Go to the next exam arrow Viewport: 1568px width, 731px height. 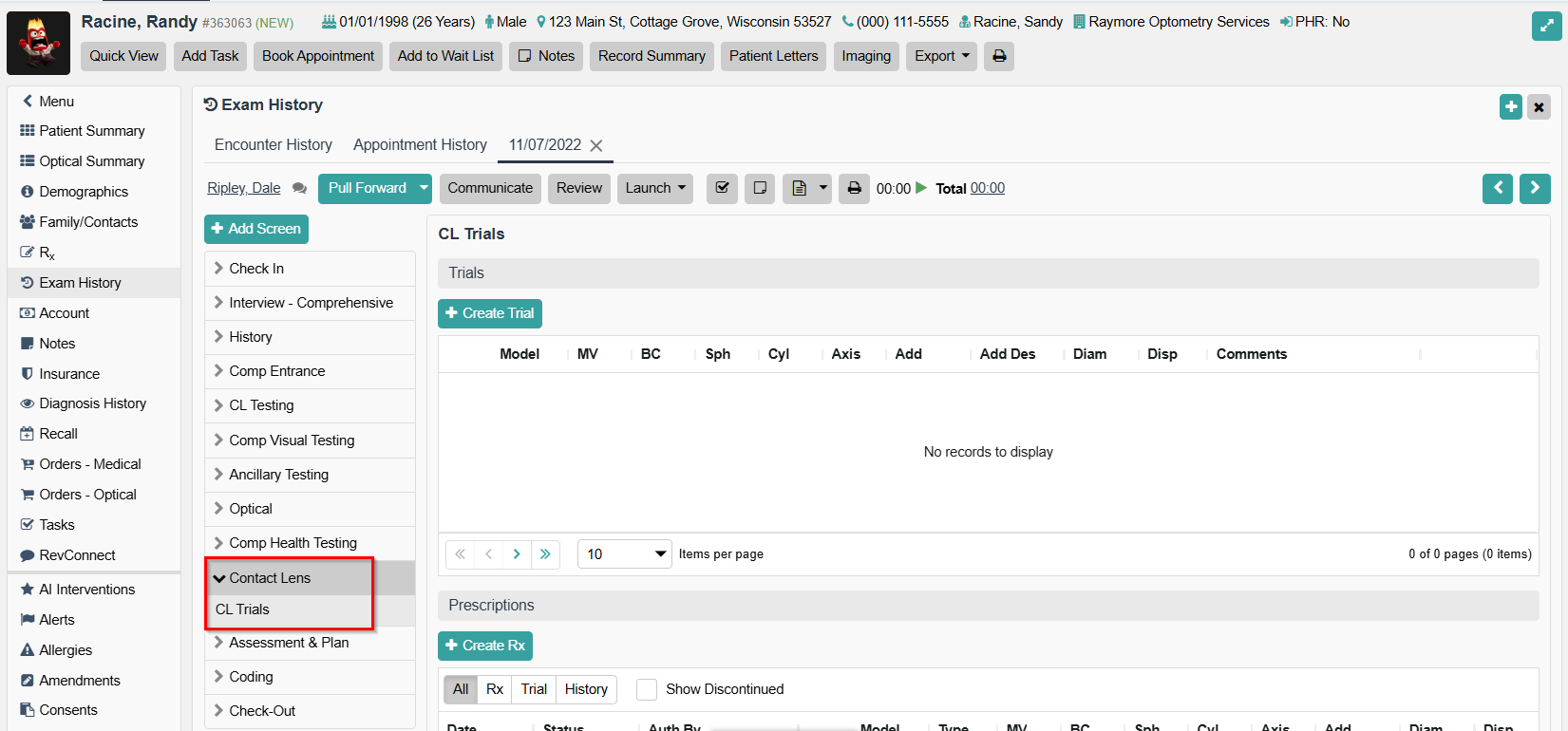point(1535,188)
